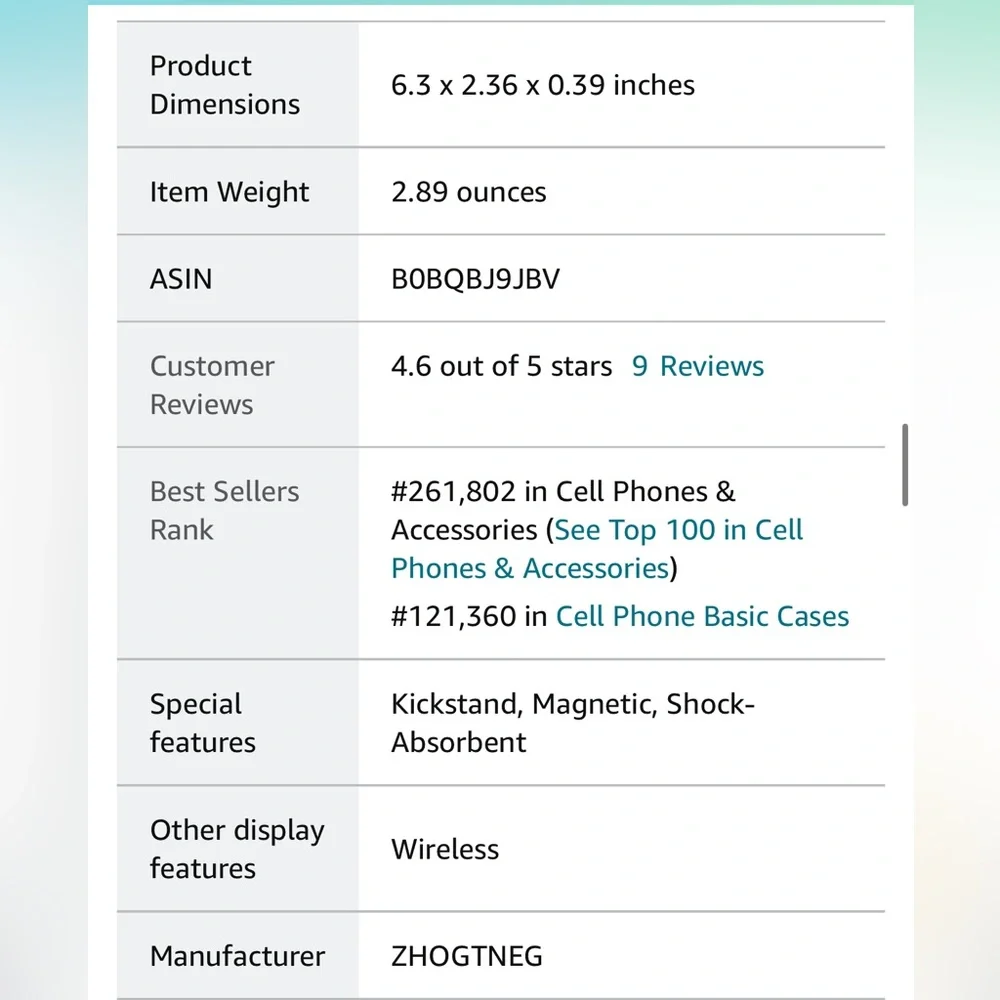
Task: Open the 9 Reviews link
Action: [698, 366]
